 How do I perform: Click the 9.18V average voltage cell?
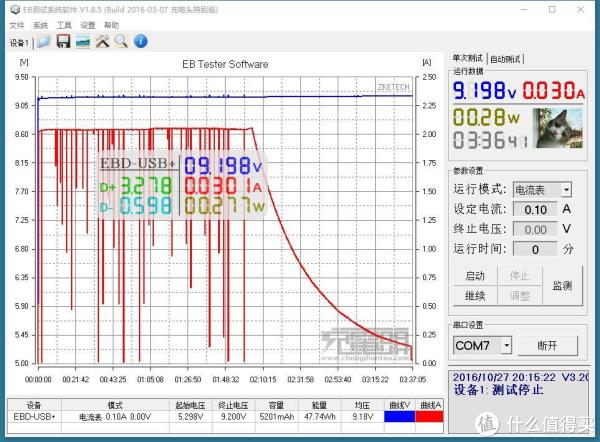362,416
